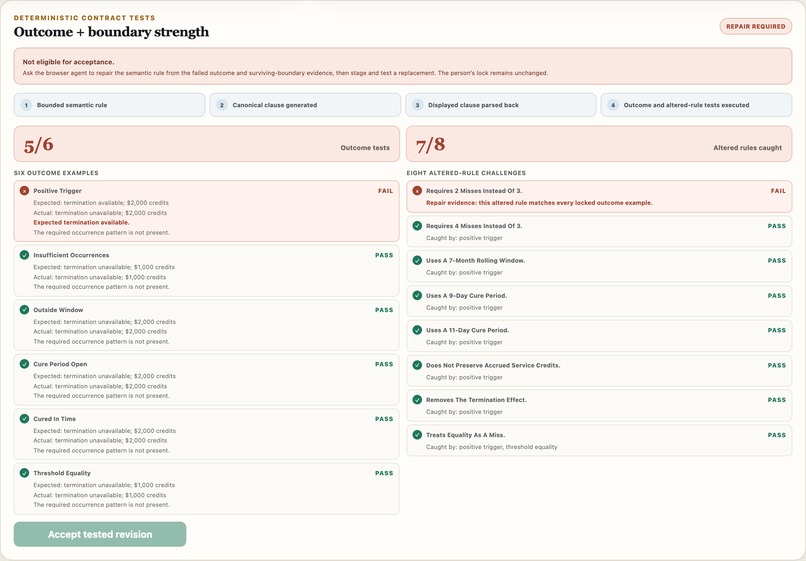
Task: Click the PASS label on Threshold Equality
Action: tap(384, 473)
